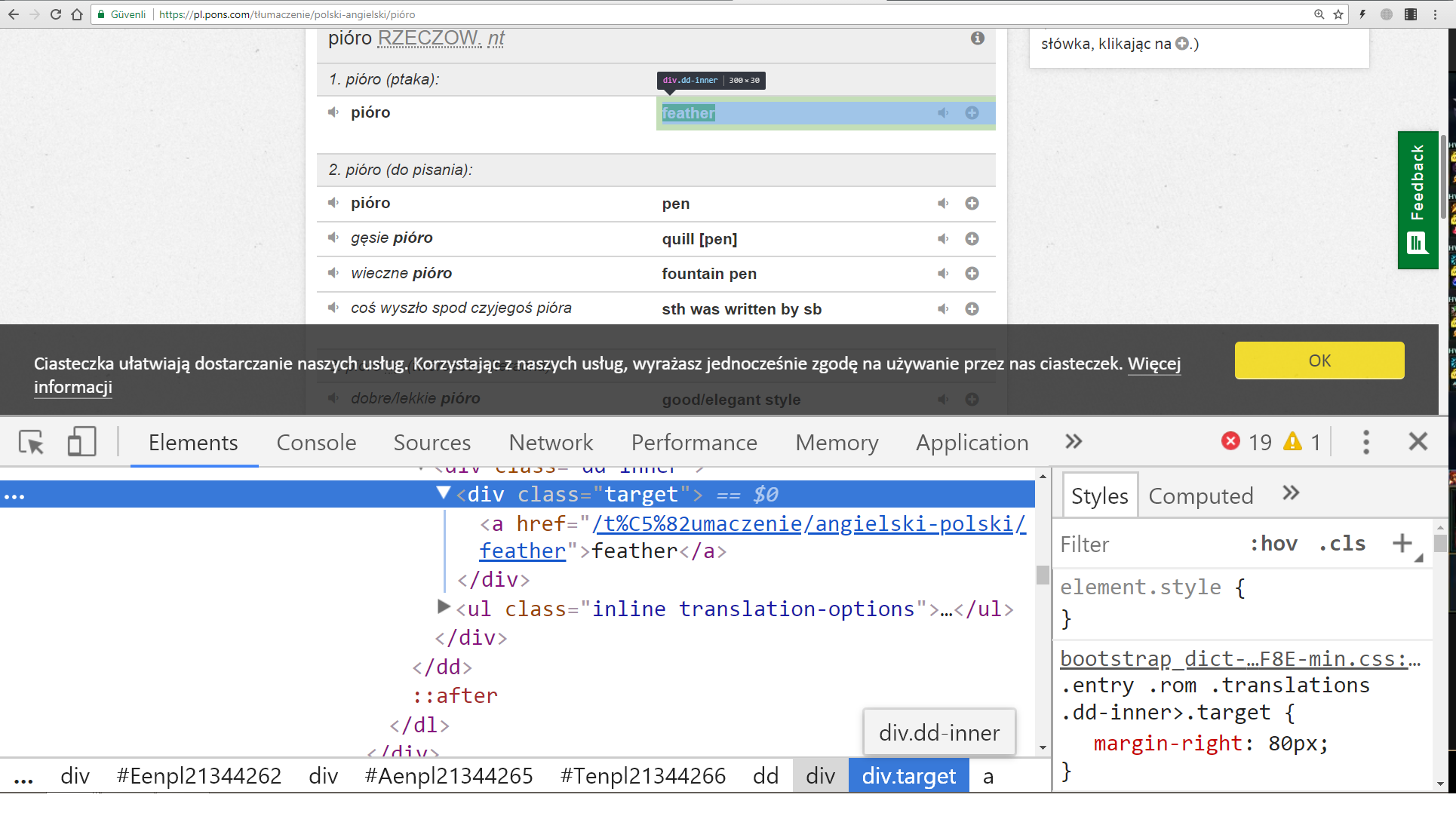
Task: Switch to the Computed tab
Action: click(1201, 496)
